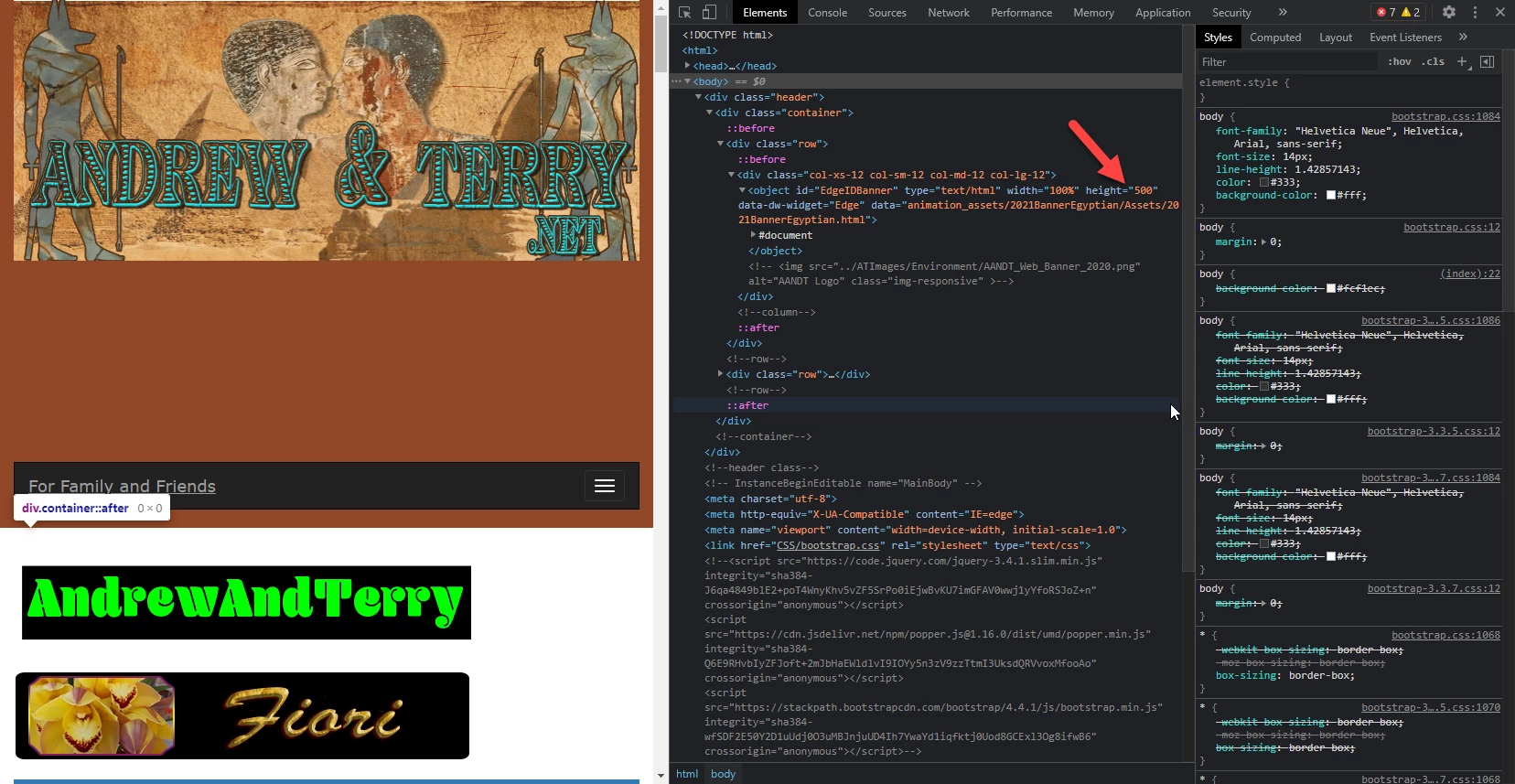This screenshot has width=1515, height=784.
Task: Open bootstrap-3.3.5.css:12 source link
Action: coord(1434,431)
